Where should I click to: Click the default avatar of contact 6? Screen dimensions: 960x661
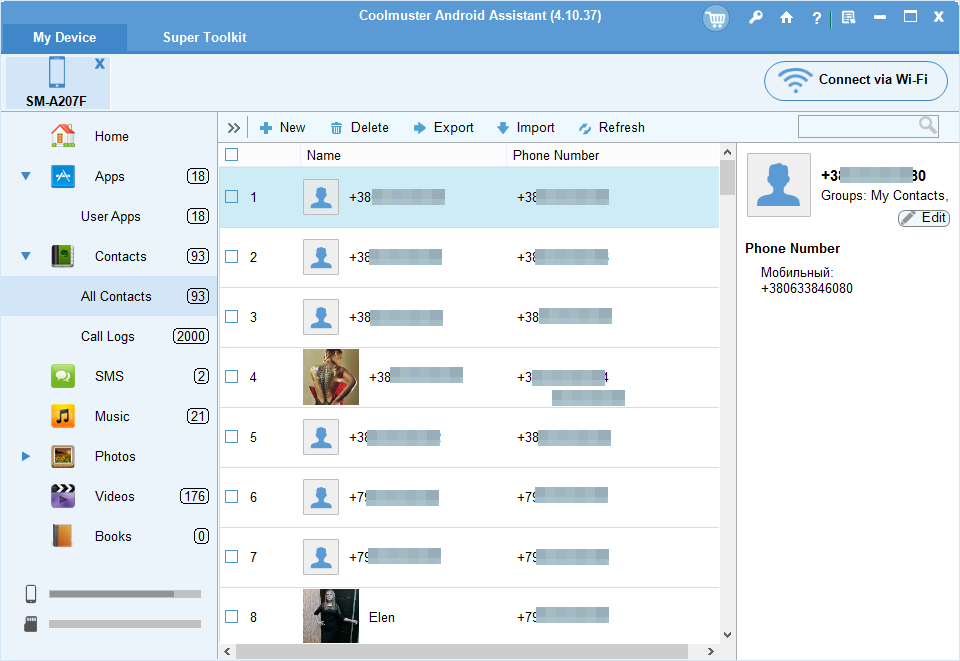pyautogui.click(x=321, y=496)
